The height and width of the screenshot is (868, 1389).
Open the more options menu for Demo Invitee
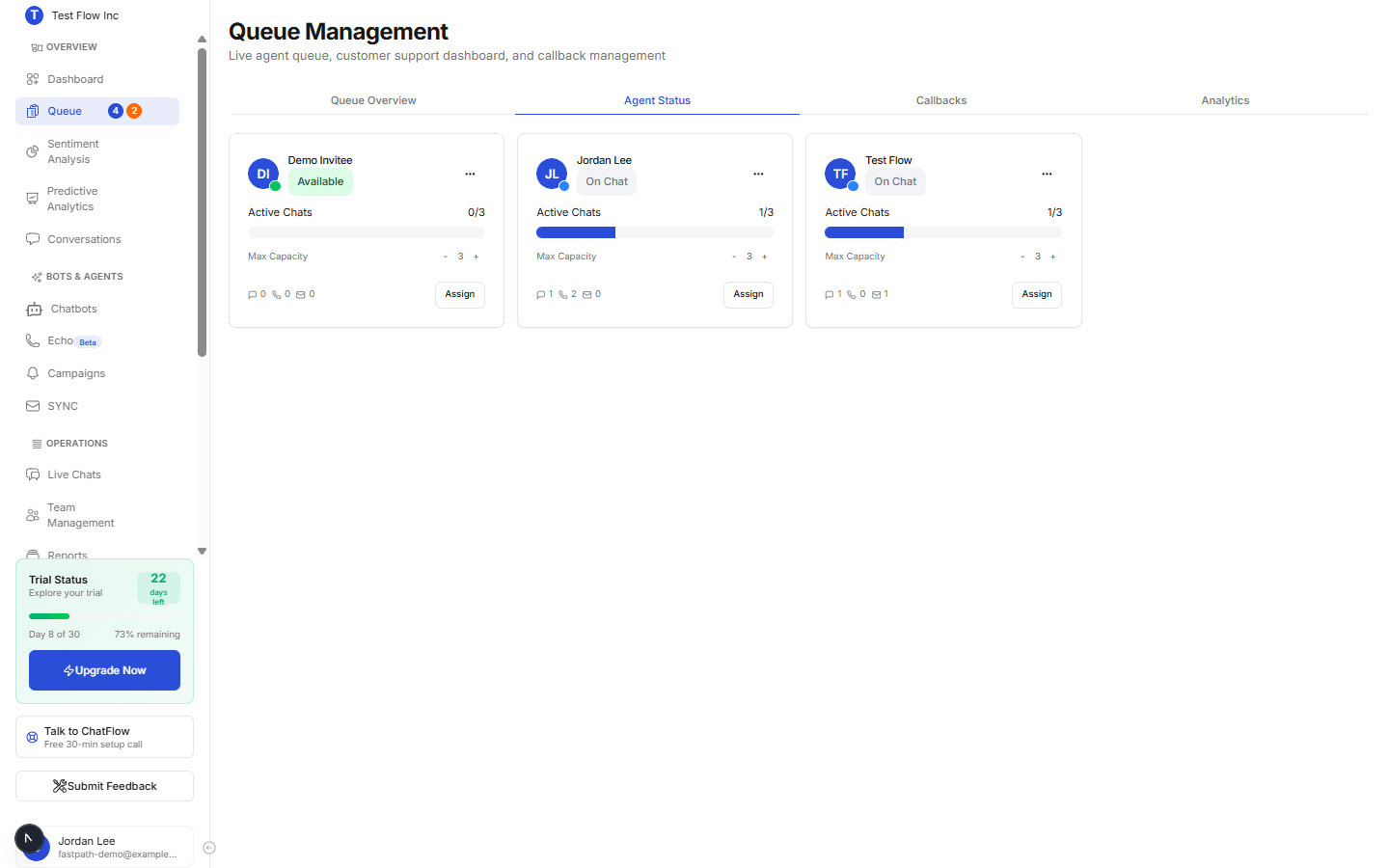click(x=470, y=174)
